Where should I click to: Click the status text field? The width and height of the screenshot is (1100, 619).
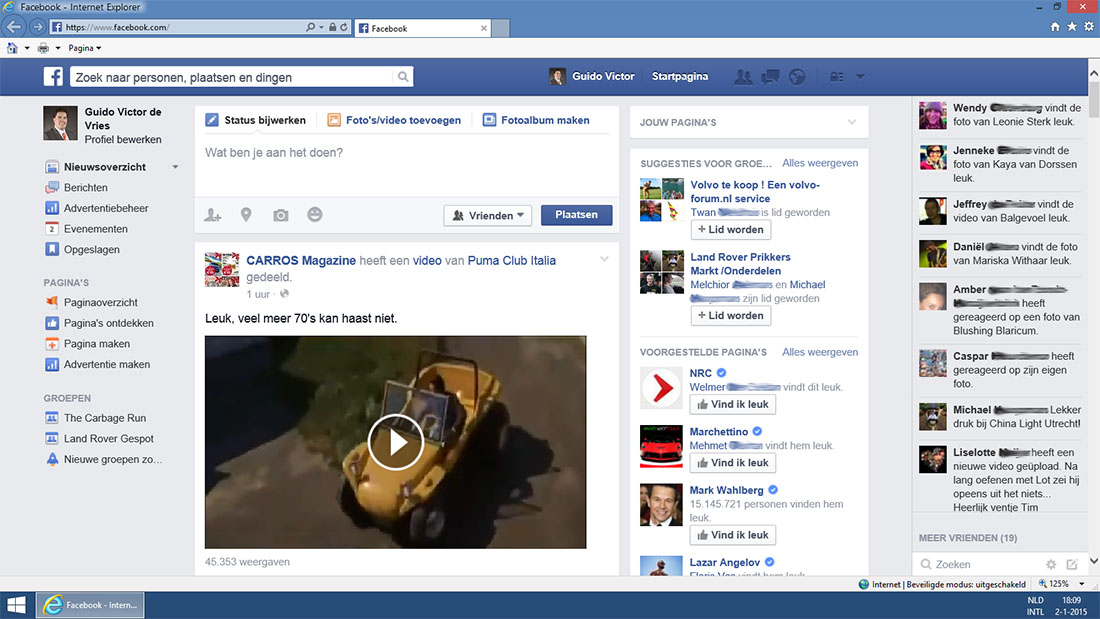click(407, 165)
